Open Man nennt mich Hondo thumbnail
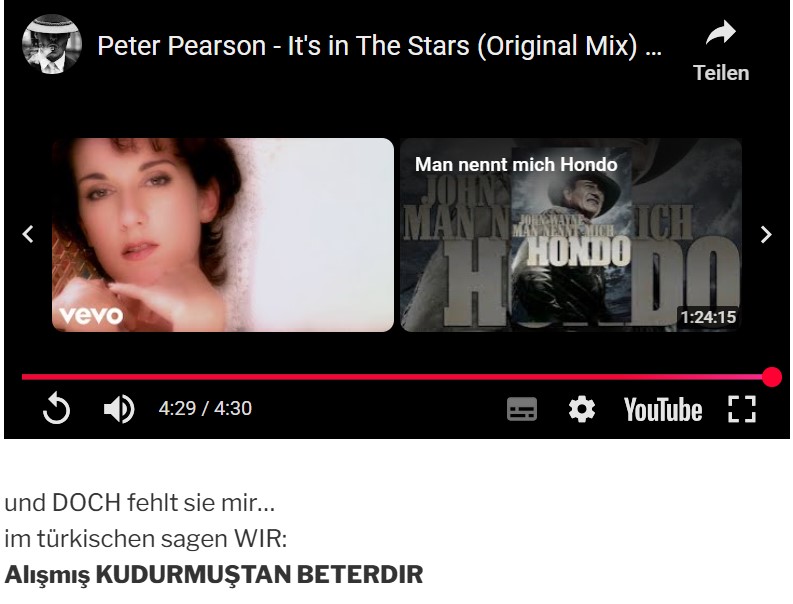The height and width of the screenshot is (604, 793). coord(571,235)
